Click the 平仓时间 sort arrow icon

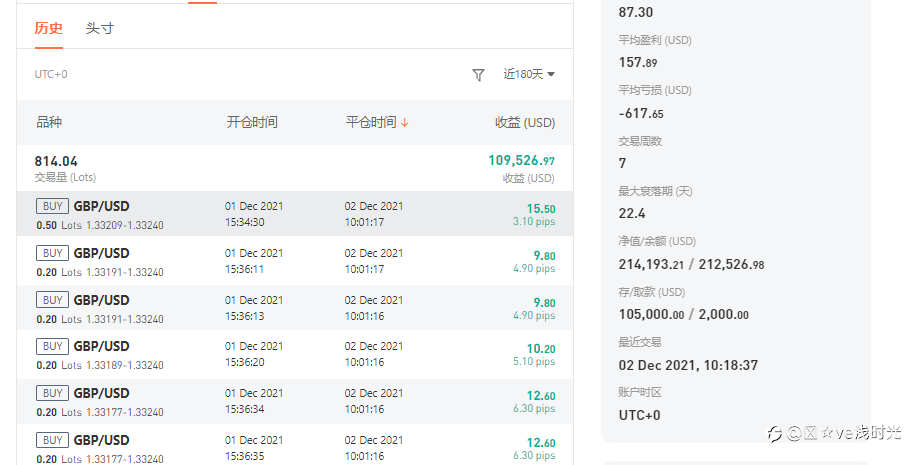[405, 123]
